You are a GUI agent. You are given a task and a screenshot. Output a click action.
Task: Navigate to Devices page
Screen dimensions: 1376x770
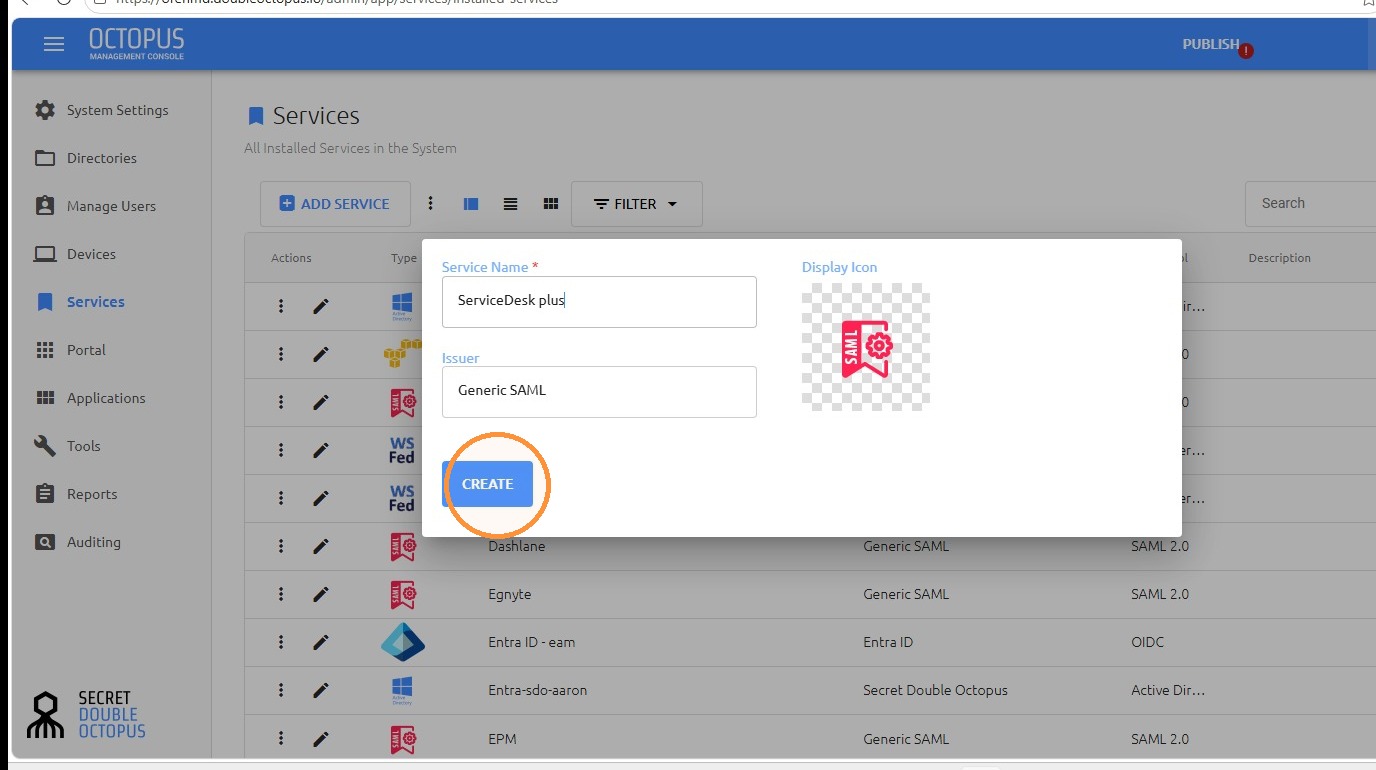[x=91, y=254]
